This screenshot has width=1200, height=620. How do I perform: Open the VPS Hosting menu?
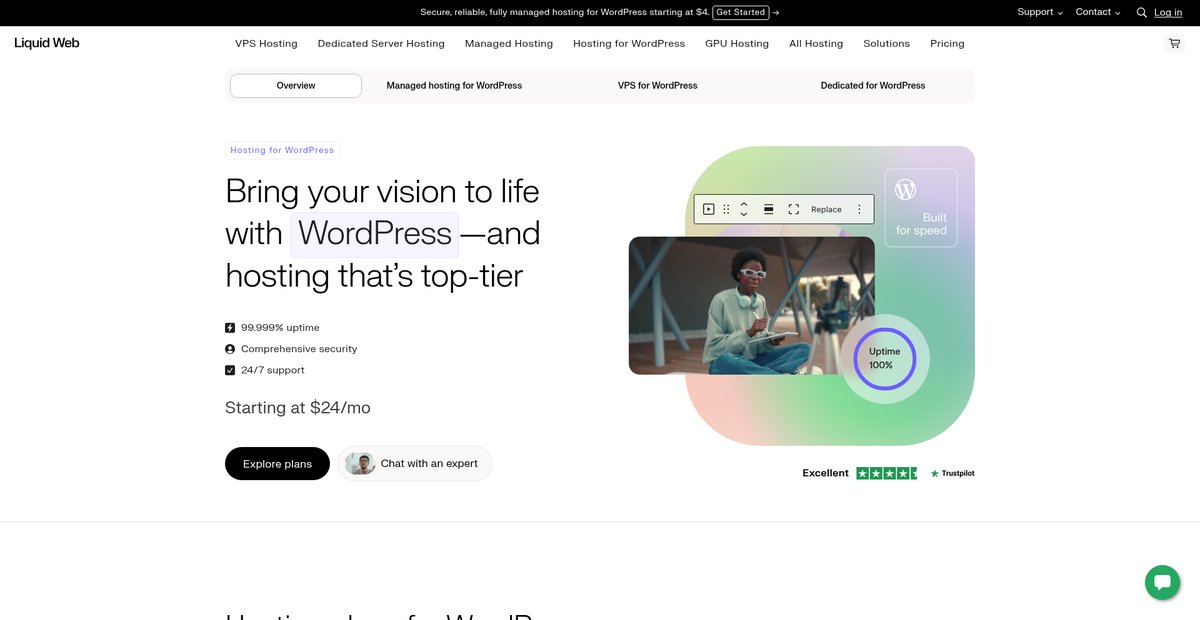click(266, 44)
